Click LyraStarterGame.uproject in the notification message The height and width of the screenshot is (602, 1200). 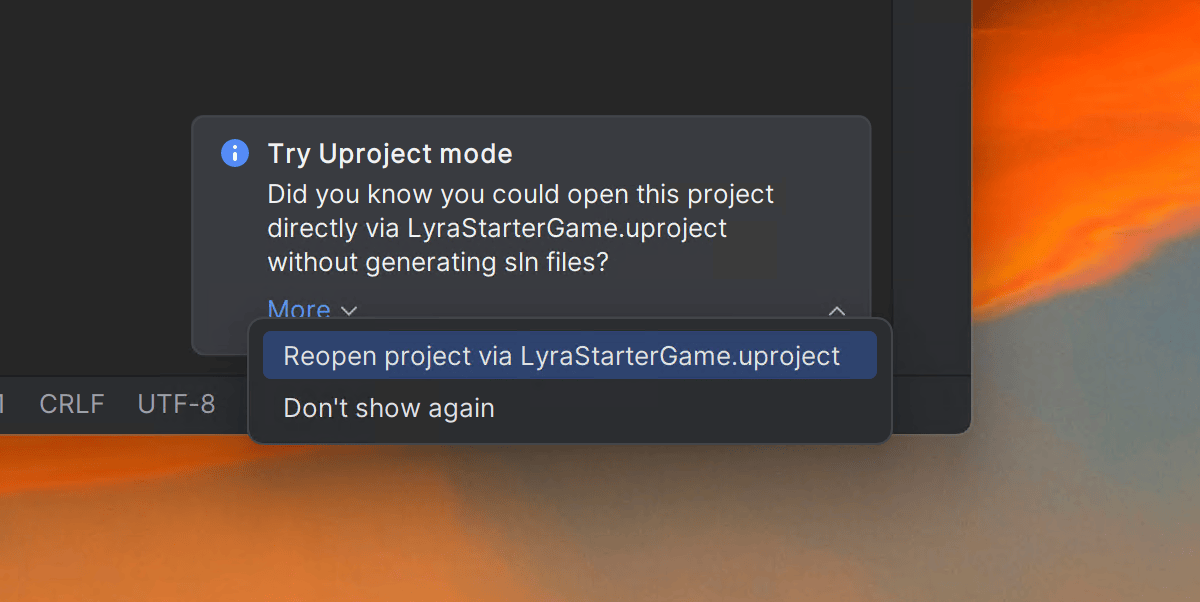click(x=567, y=228)
